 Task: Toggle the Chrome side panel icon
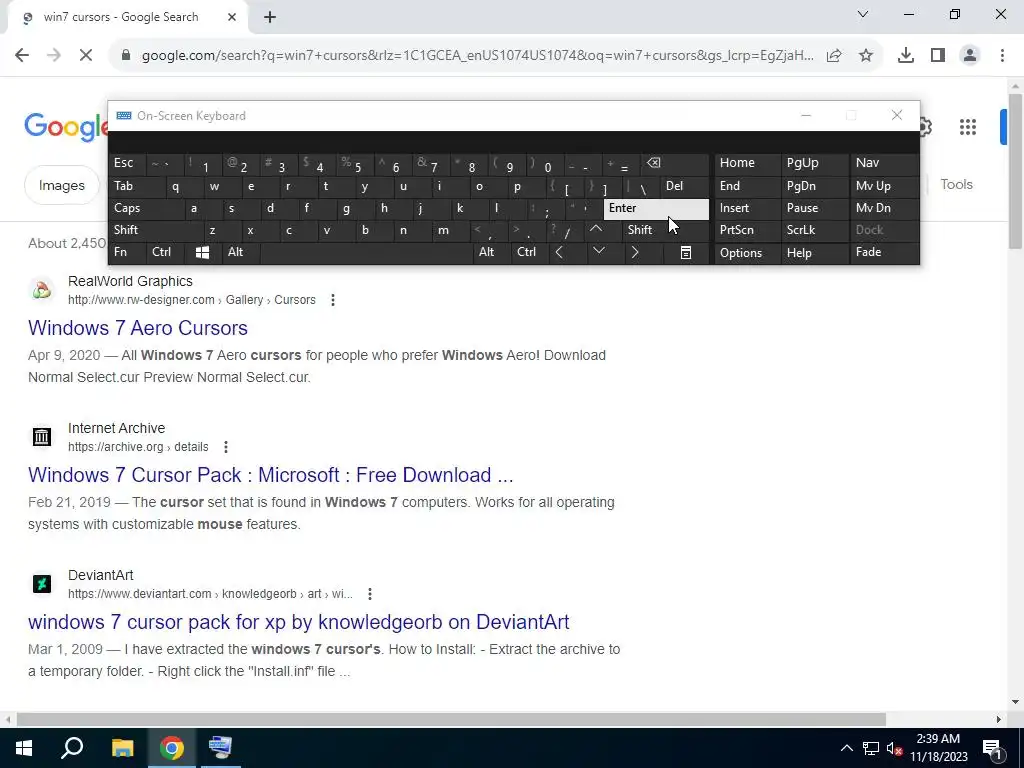click(938, 56)
